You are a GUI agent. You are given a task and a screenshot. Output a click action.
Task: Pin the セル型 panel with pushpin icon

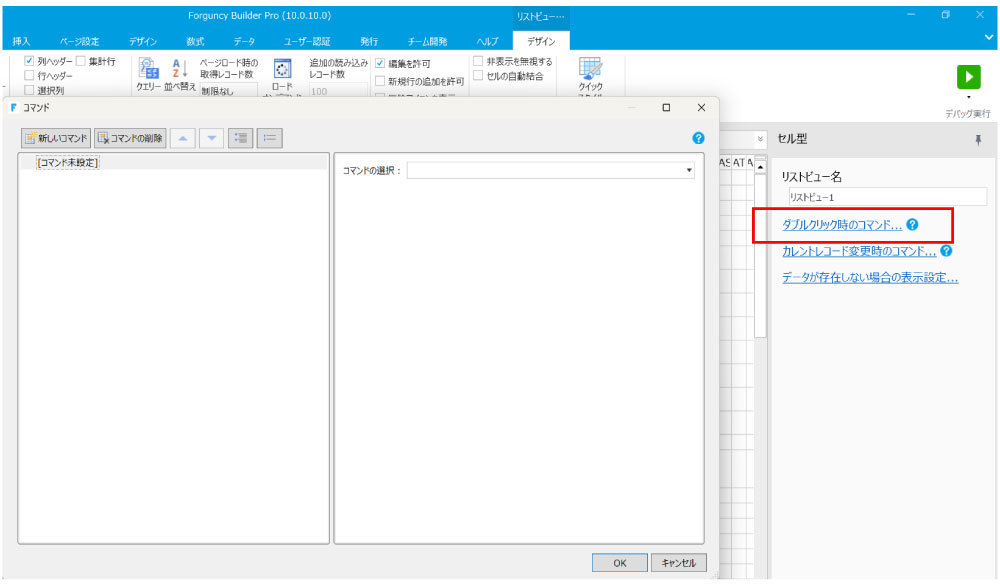pyautogui.click(x=978, y=140)
